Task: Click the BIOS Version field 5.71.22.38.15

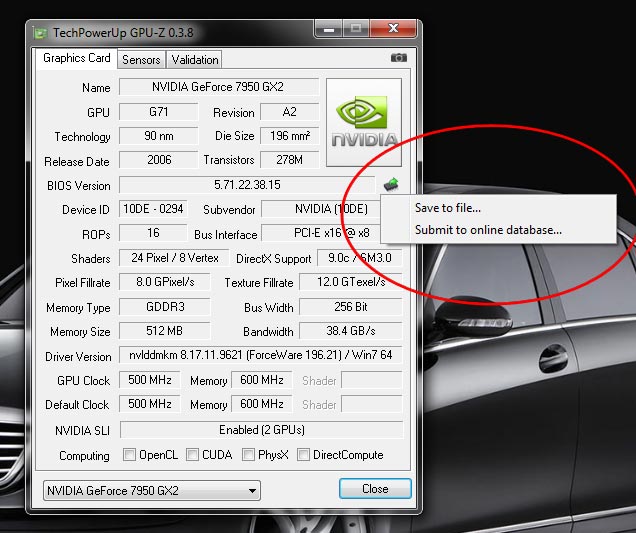Action: (247, 185)
